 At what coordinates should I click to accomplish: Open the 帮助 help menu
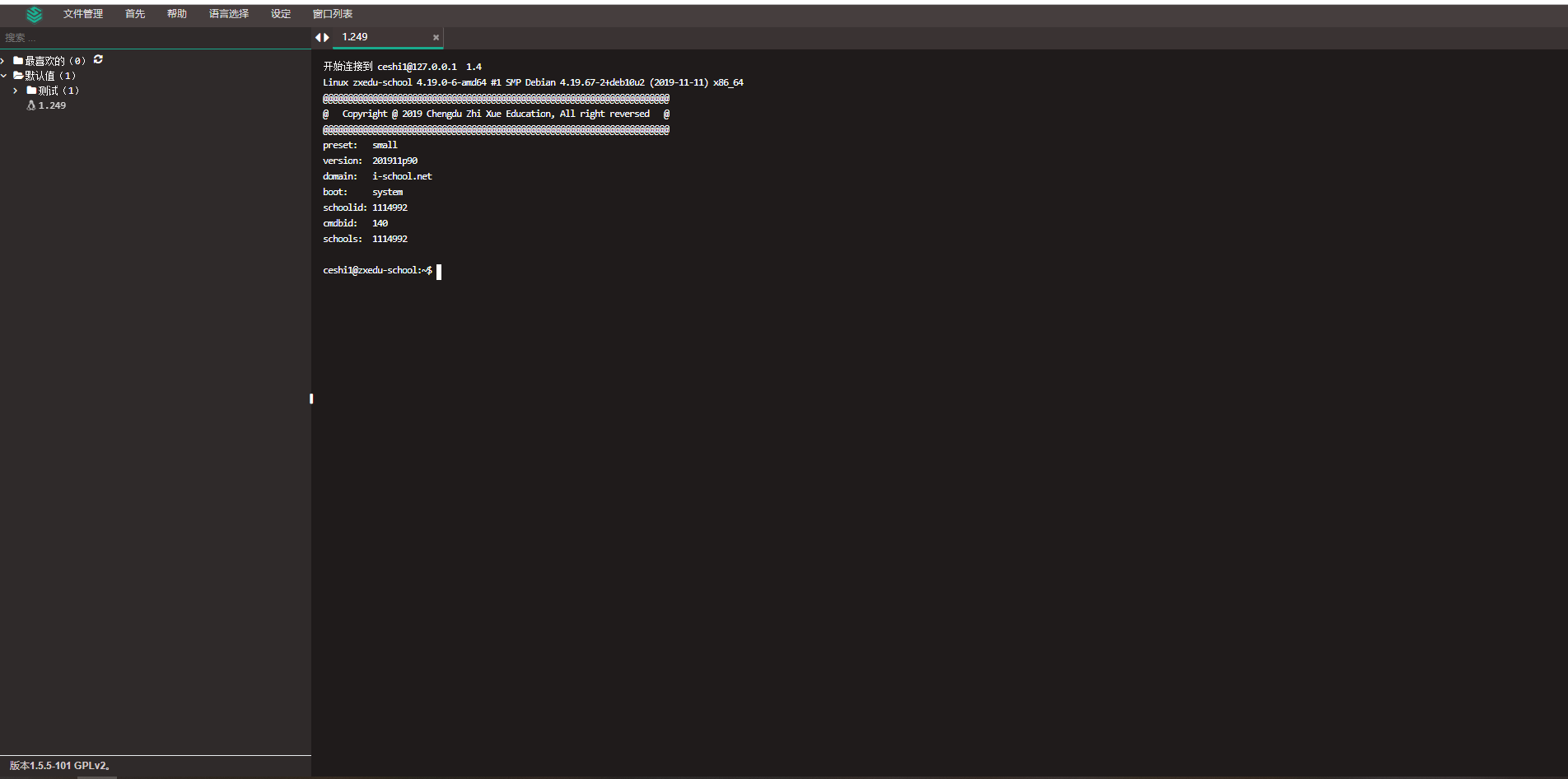tap(177, 14)
